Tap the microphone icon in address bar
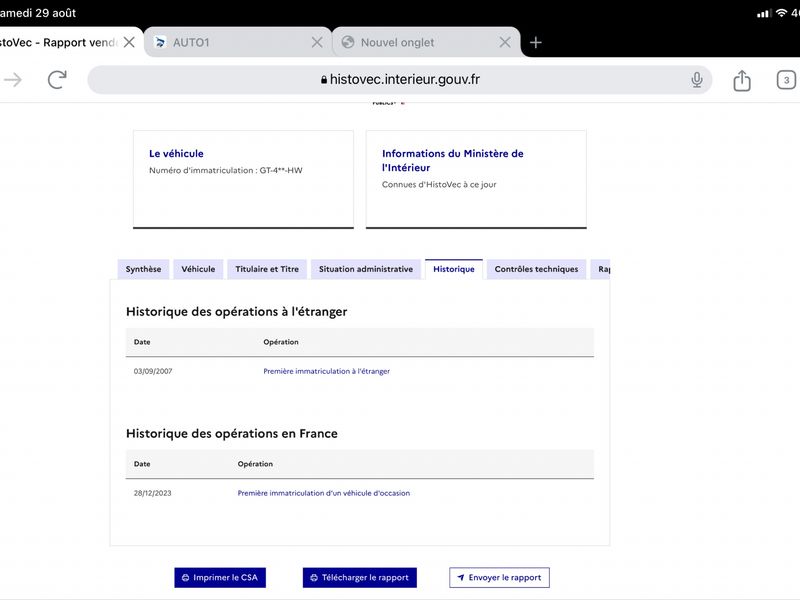 (x=696, y=80)
